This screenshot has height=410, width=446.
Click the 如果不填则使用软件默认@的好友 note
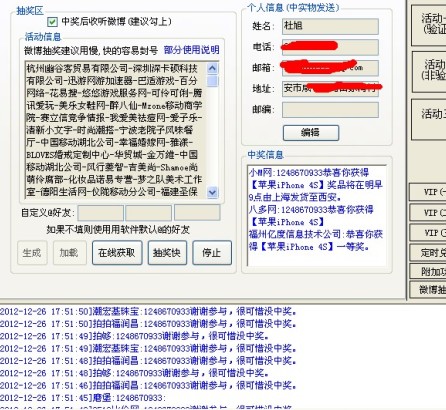click(x=118, y=229)
